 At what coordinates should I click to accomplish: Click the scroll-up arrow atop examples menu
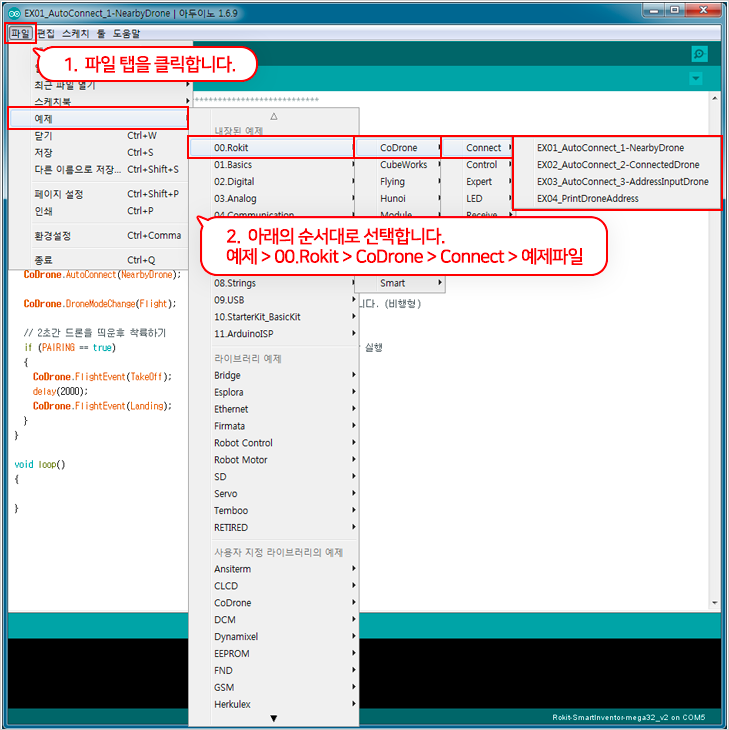(273, 117)
